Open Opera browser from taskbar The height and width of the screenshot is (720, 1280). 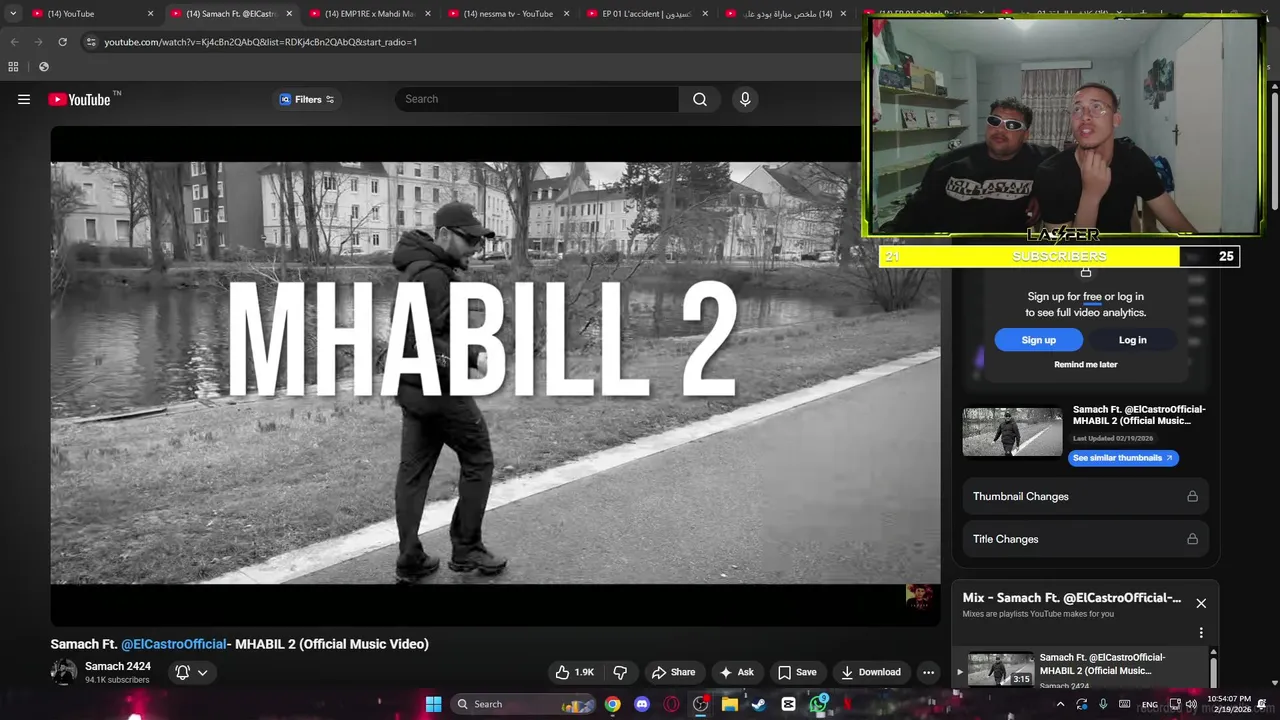(x=671, y=704)
